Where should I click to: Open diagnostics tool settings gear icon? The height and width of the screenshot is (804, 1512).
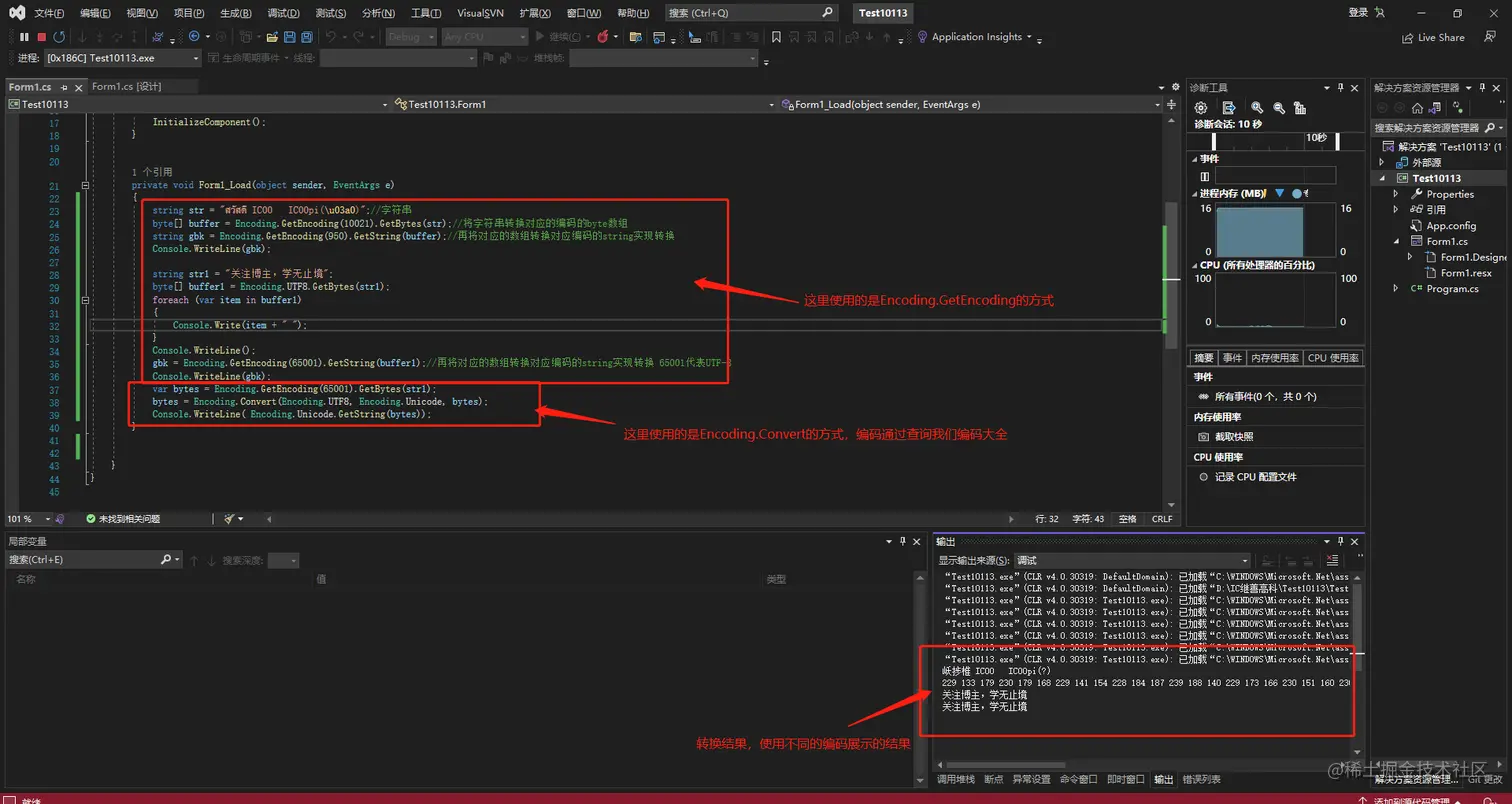coord(1202,108)
